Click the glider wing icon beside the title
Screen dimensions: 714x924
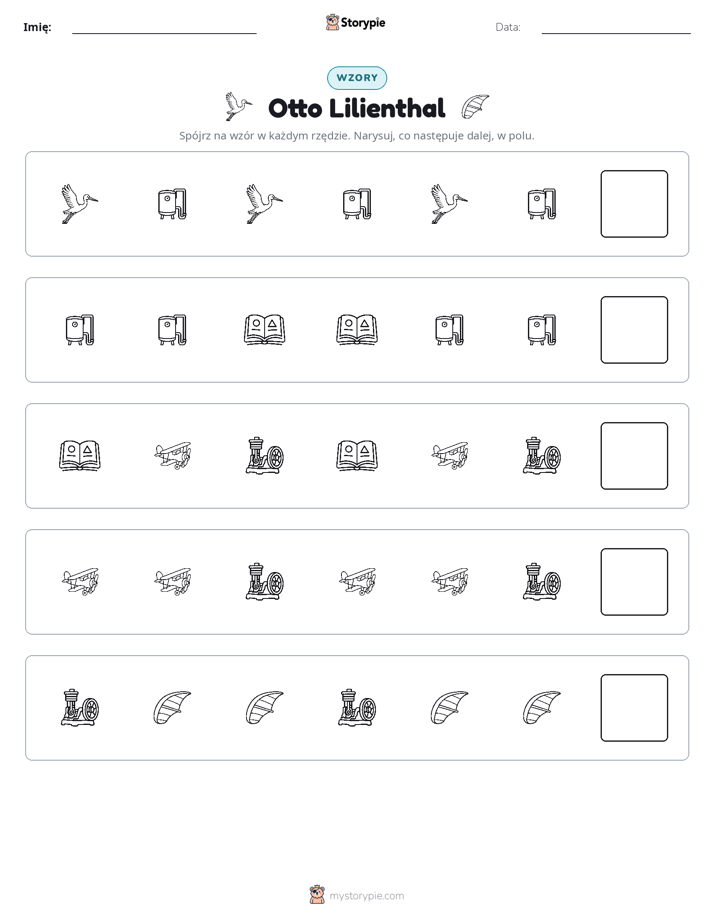tap(475, 107)
